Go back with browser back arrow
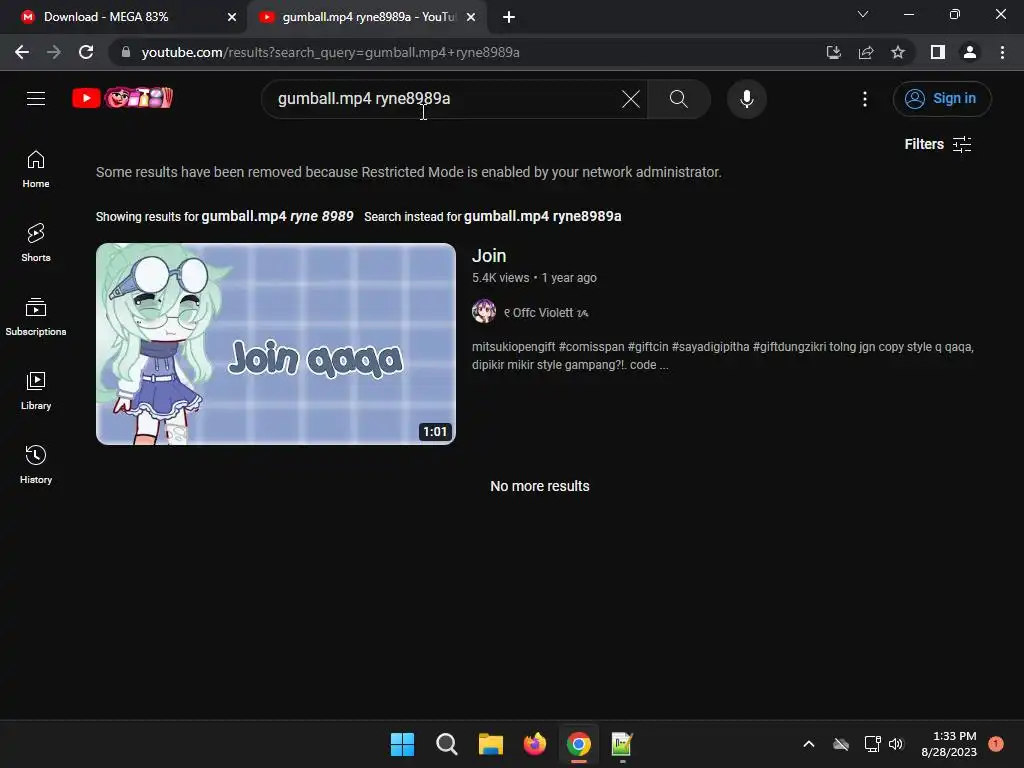Screen dimensions: 1024x768 pyautogui.click(x=22, y=52)
